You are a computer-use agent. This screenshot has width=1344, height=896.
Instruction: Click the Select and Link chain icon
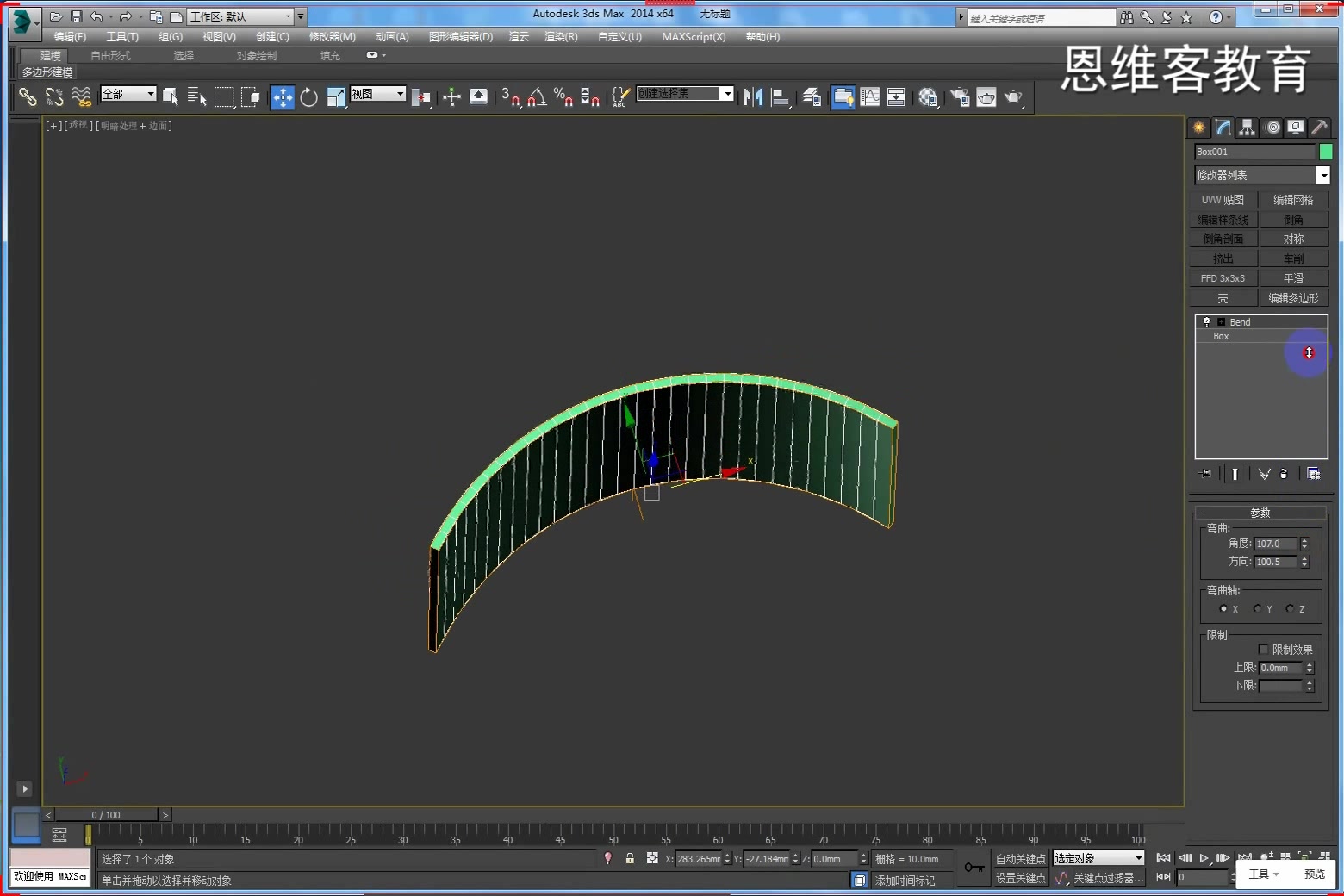tap(28, 97)
